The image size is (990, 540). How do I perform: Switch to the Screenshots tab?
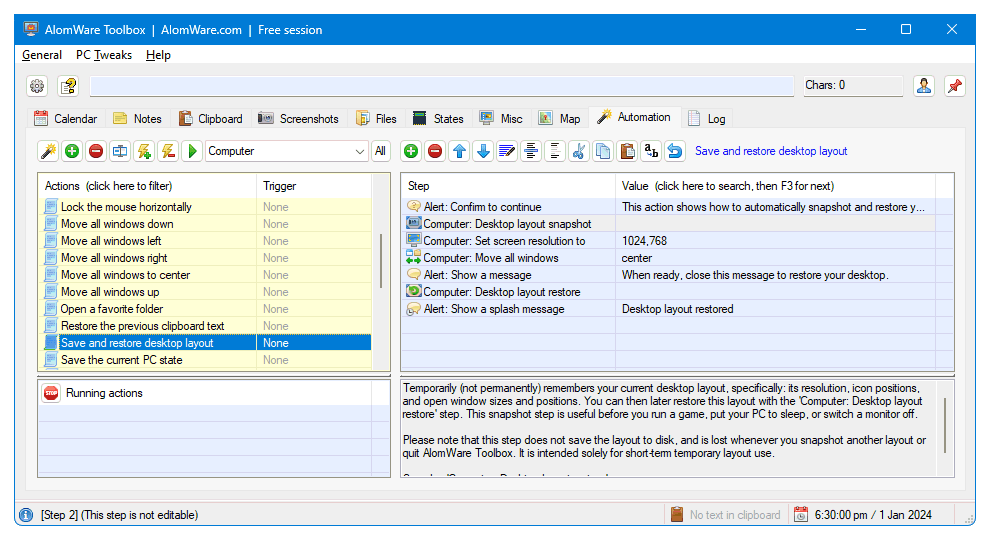pos(298,118)
